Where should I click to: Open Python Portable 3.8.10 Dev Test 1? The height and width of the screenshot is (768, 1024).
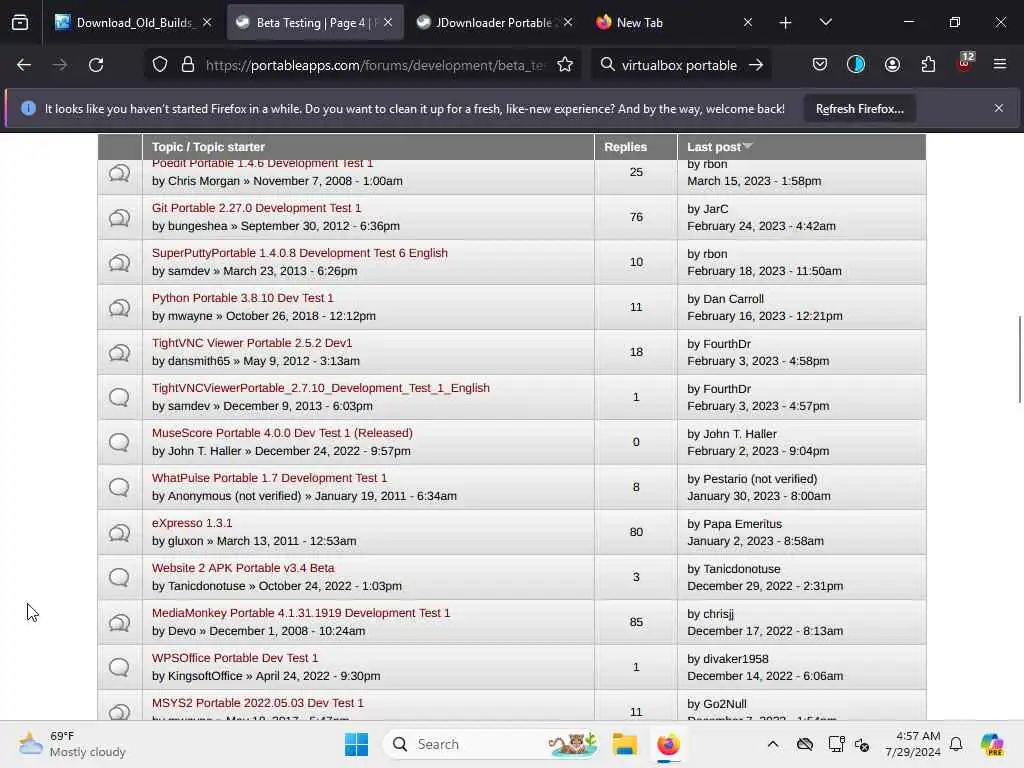pyautogui.click(x=242, y=298)
